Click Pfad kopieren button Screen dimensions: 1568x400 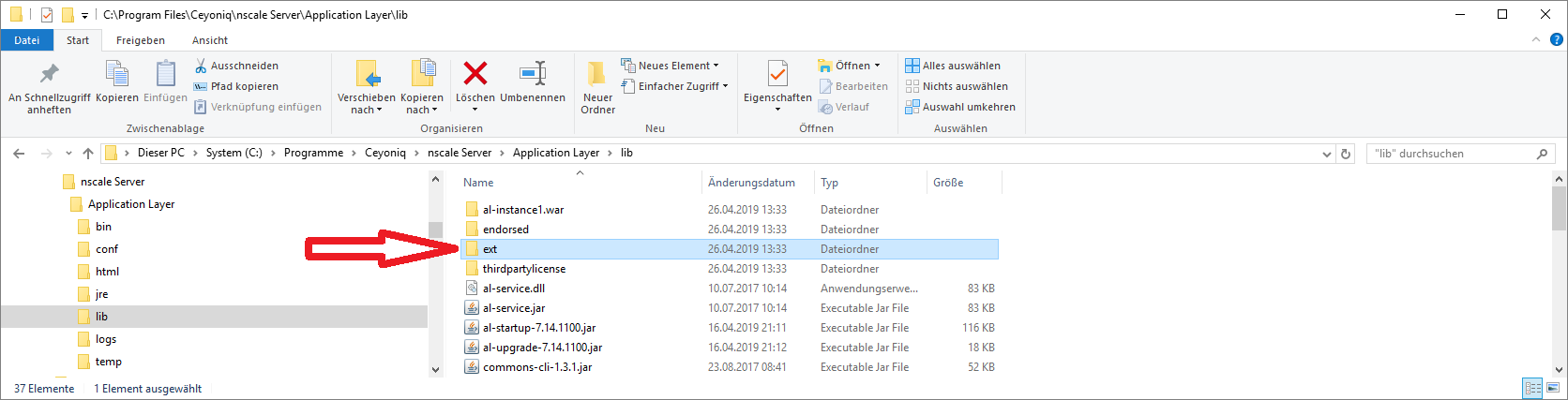235,86
